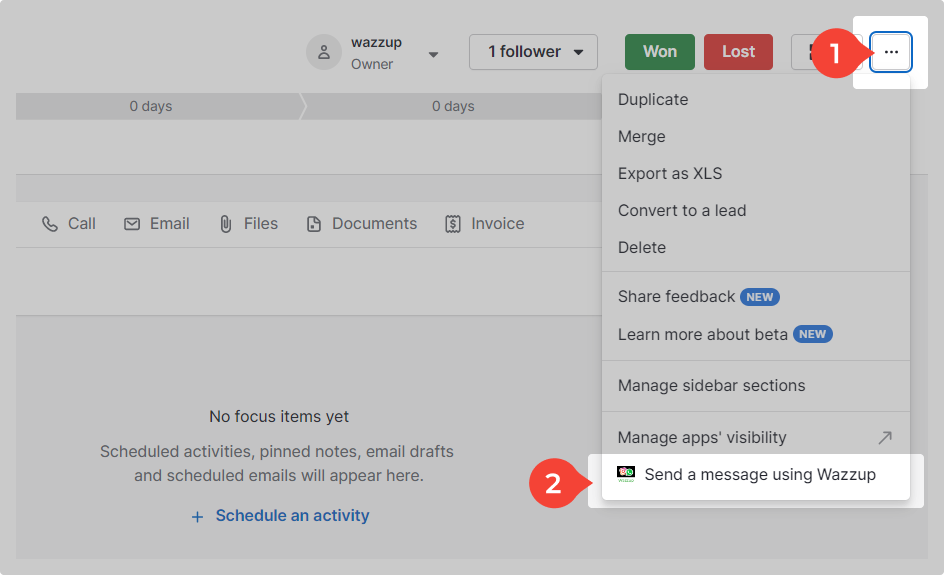Select Convert to a lead
Viewport: 944px width, 575px height.
682,210
